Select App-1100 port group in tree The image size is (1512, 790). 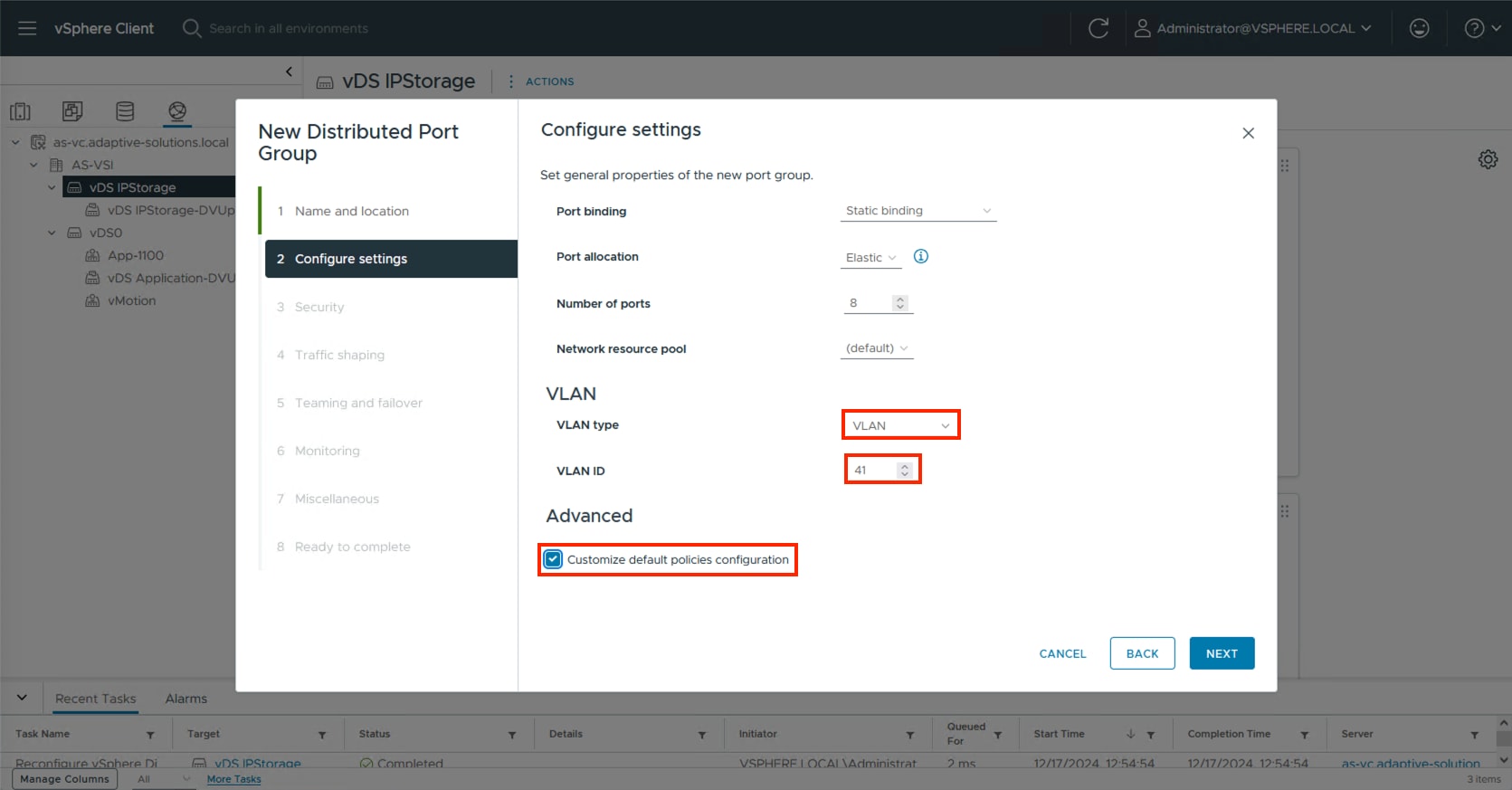coord(136,255)
